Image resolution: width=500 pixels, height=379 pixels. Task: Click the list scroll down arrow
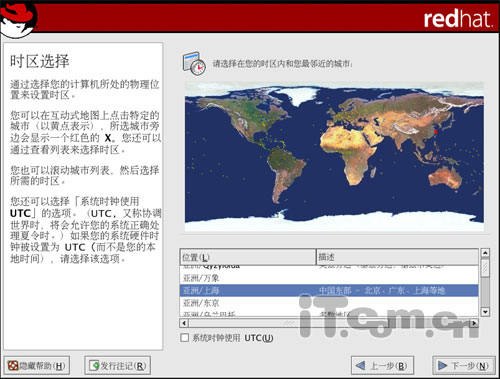[x=485, y=312]
